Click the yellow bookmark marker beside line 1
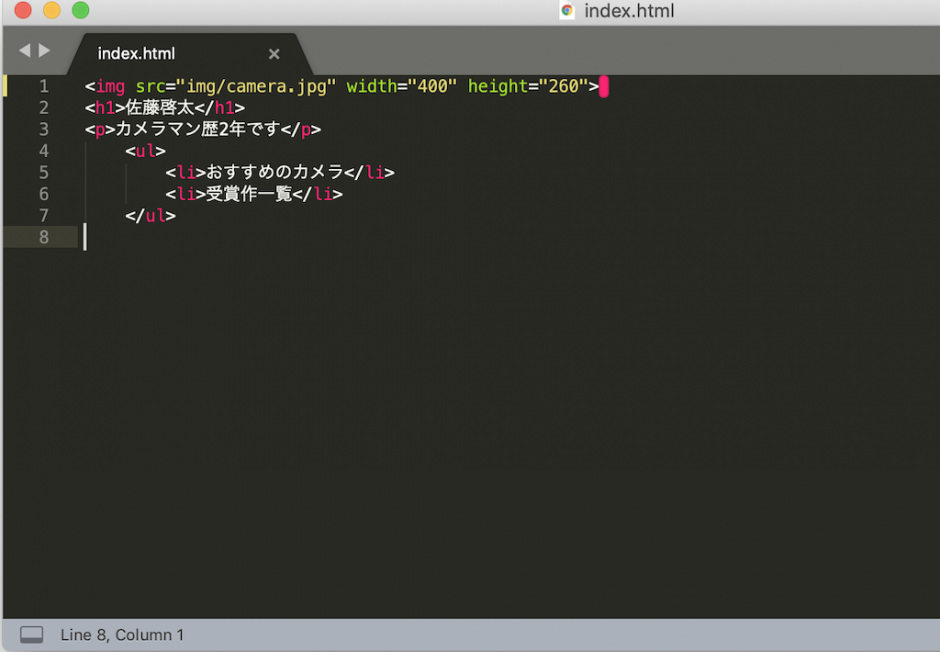 (5, 86)
